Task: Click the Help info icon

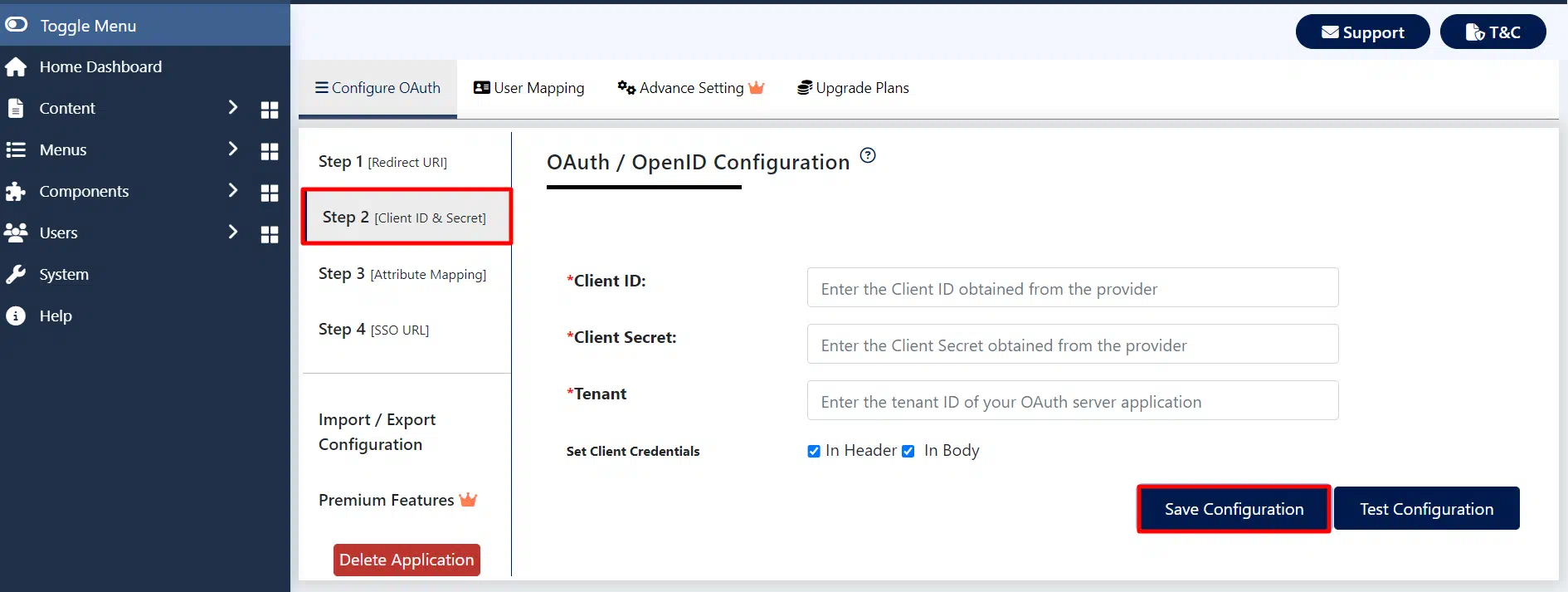Action: tap(16, 316)
